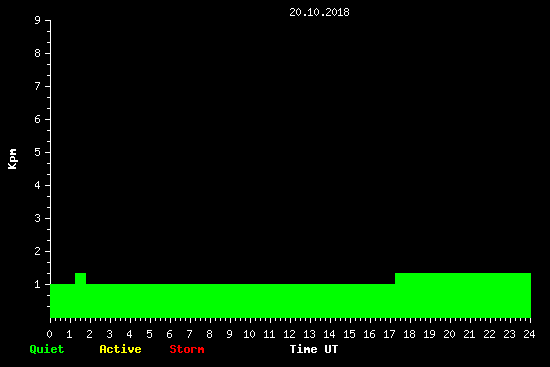Click the raised green bar after hour 17
Viewport: 550px width, 367px height.
[x=463, y=279]
